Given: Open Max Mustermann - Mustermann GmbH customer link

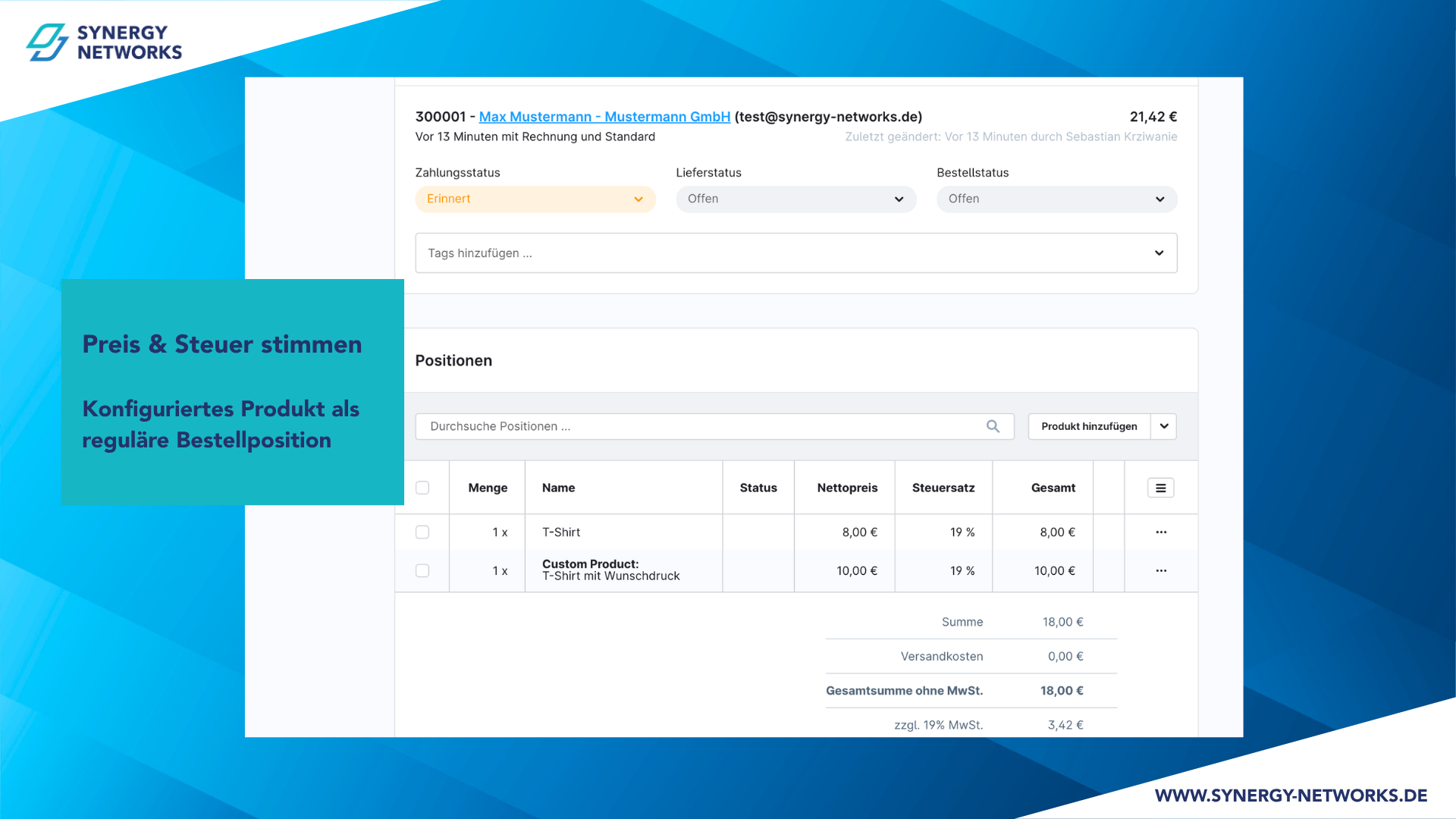Looking at the screenshot, I should click(604, 117).
